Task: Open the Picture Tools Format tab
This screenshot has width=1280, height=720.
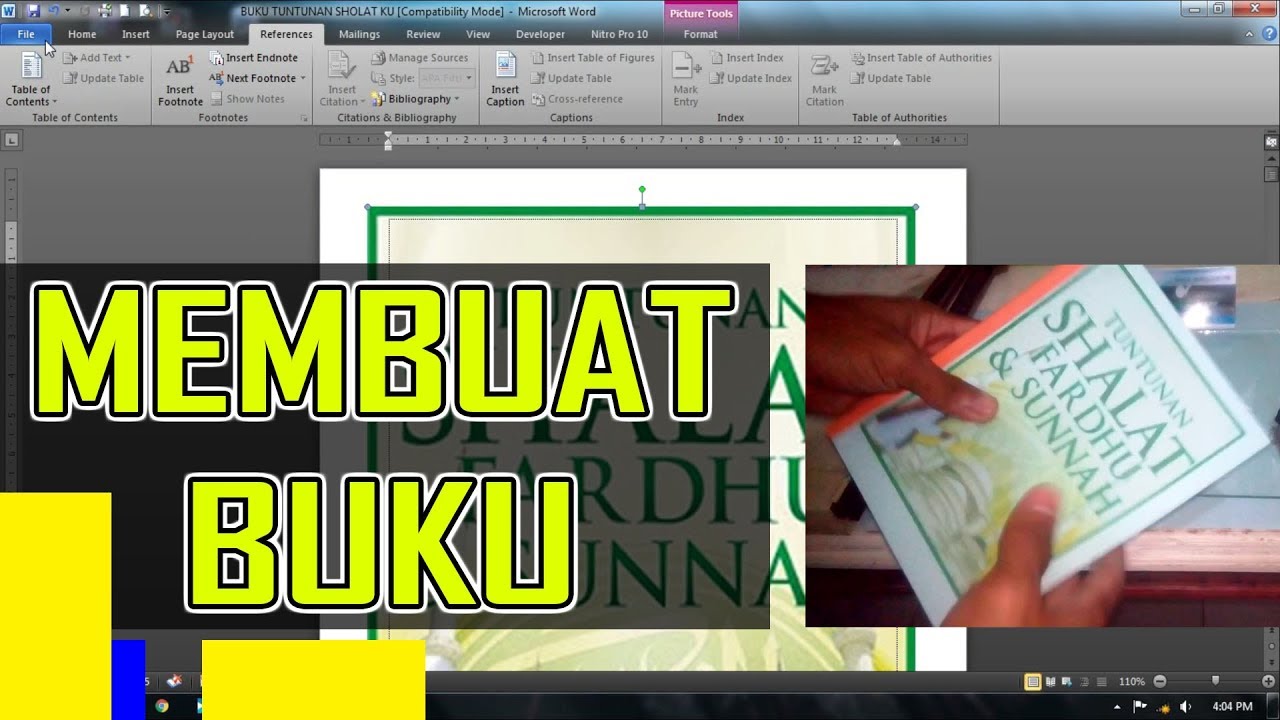Action: click(700, 34)
